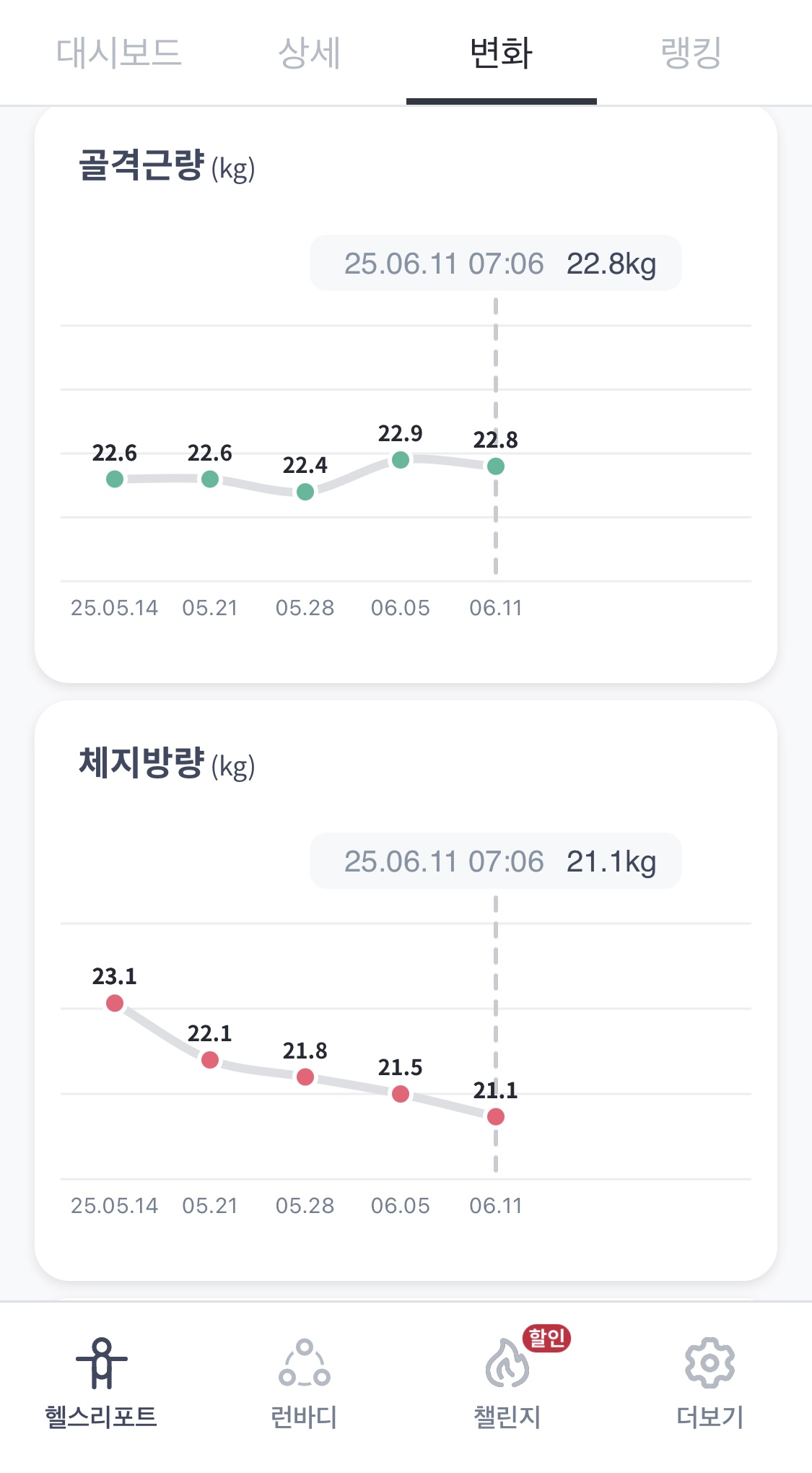Tap the 22.8kg tooltip on 골격근량 chart

(496, 264)
